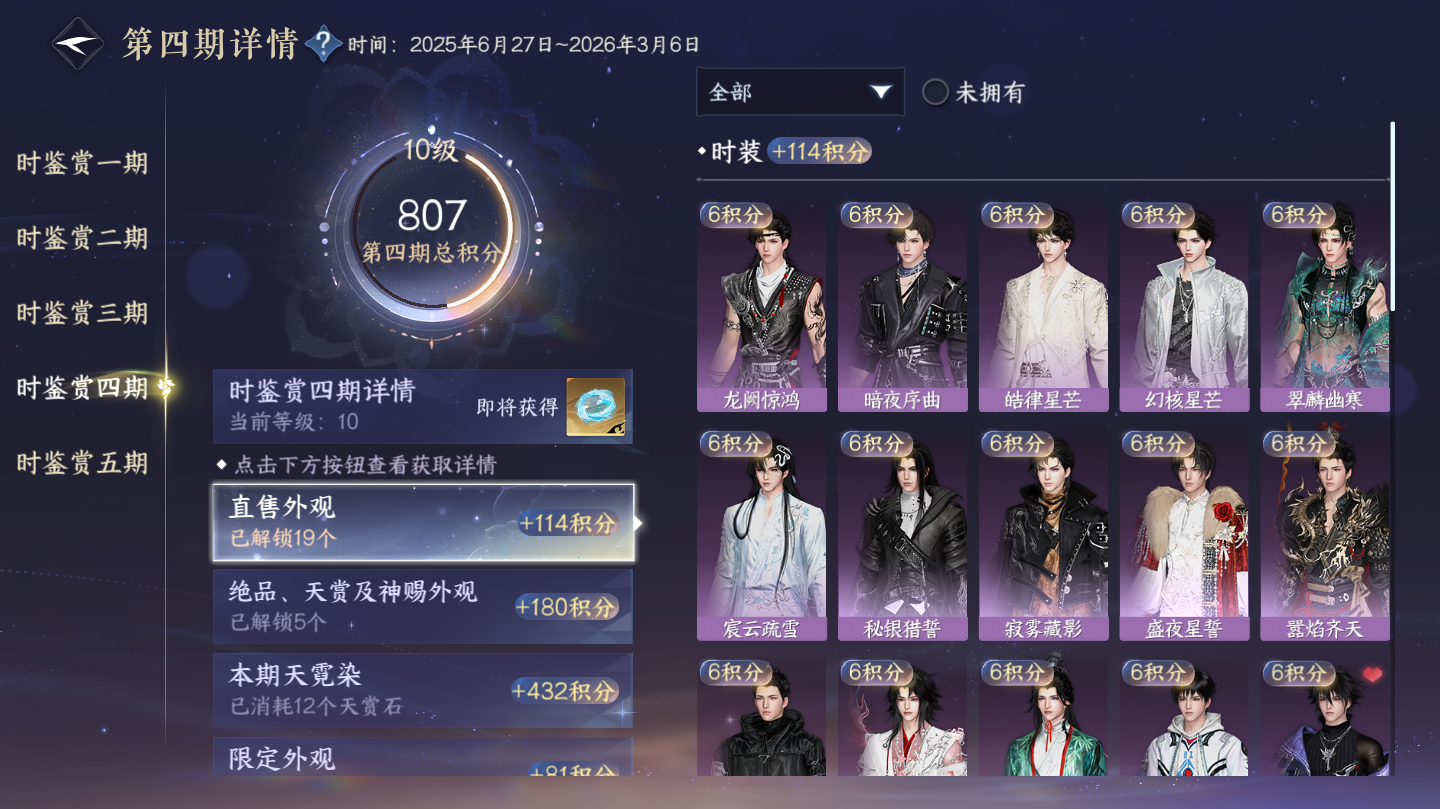Screen dimensions: 1440x809
Task: Click the heart icon on last outfit
Action: click(1372, 675)
